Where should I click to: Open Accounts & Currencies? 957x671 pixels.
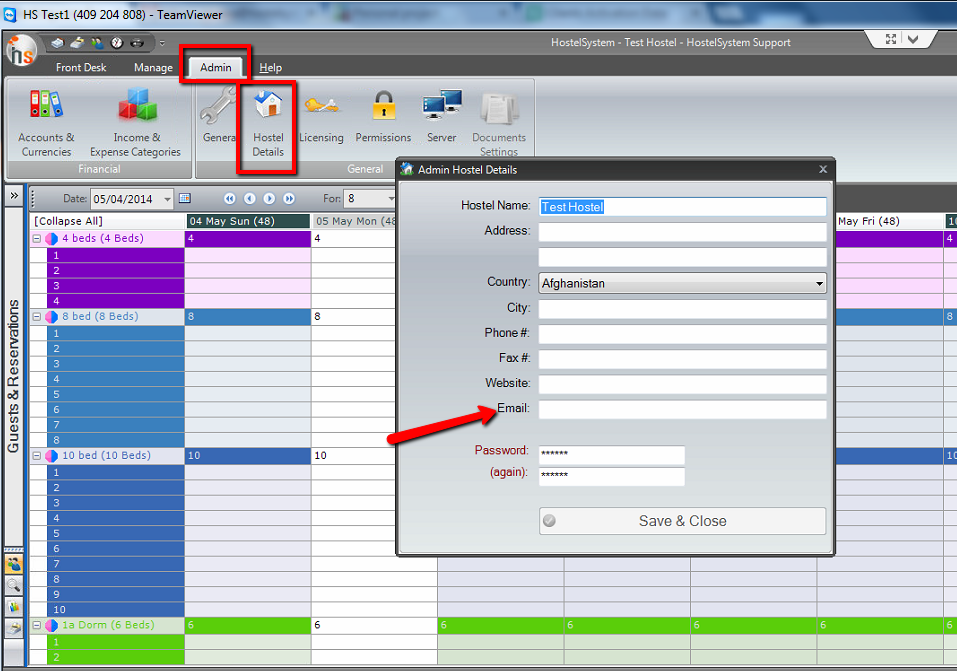click(x=46, y=122)
